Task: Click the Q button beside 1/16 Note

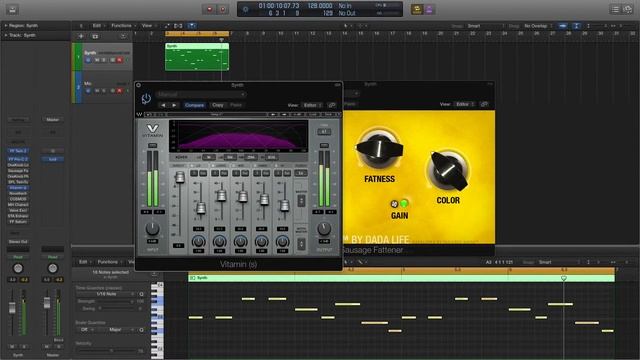Action: pyautogui.click(x=141, y=294)
